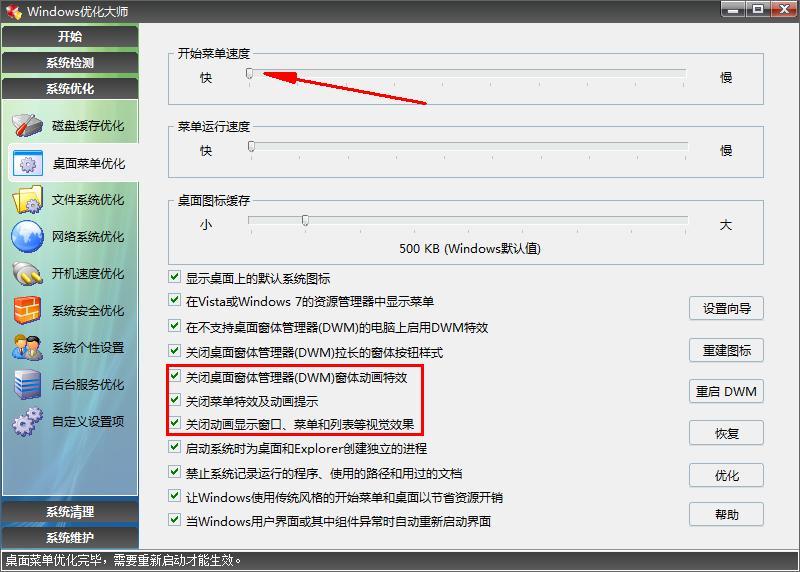Toggle 启动系统时为桌面和Explorer创建独立的进程
800x572 pixels.
click(x=174, y=447)
